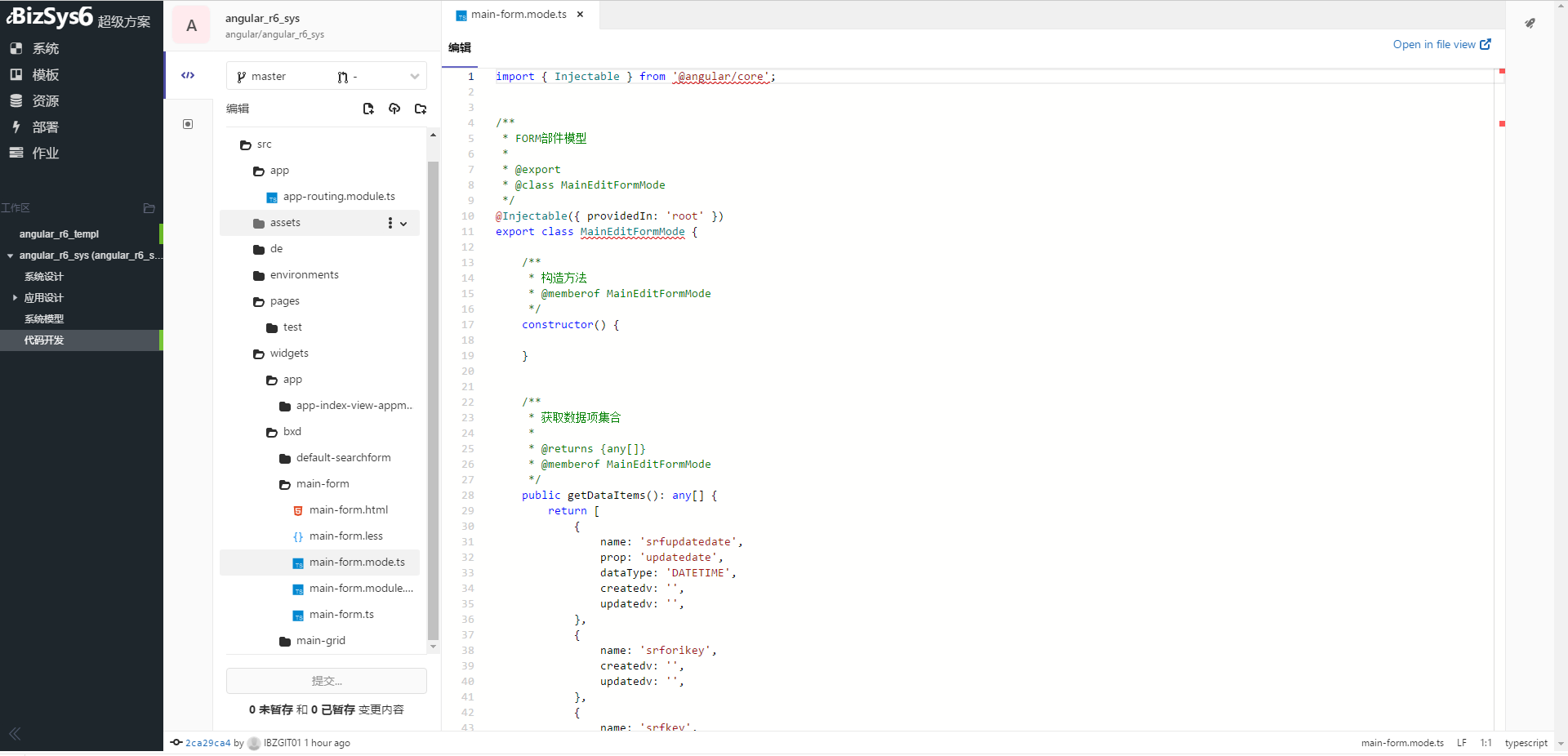The width and height of the screenshot is (1568, 756).
Task: Expand the 应用设计 tree node
Action: click(15, 298)
